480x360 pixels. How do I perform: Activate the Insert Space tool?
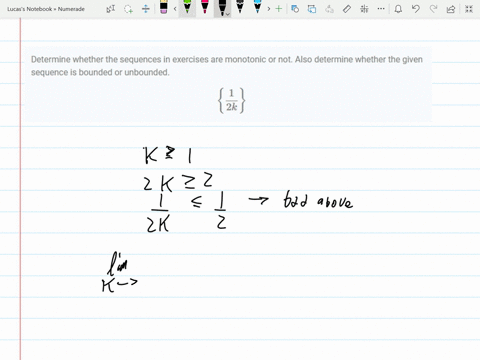pos(146,9)
